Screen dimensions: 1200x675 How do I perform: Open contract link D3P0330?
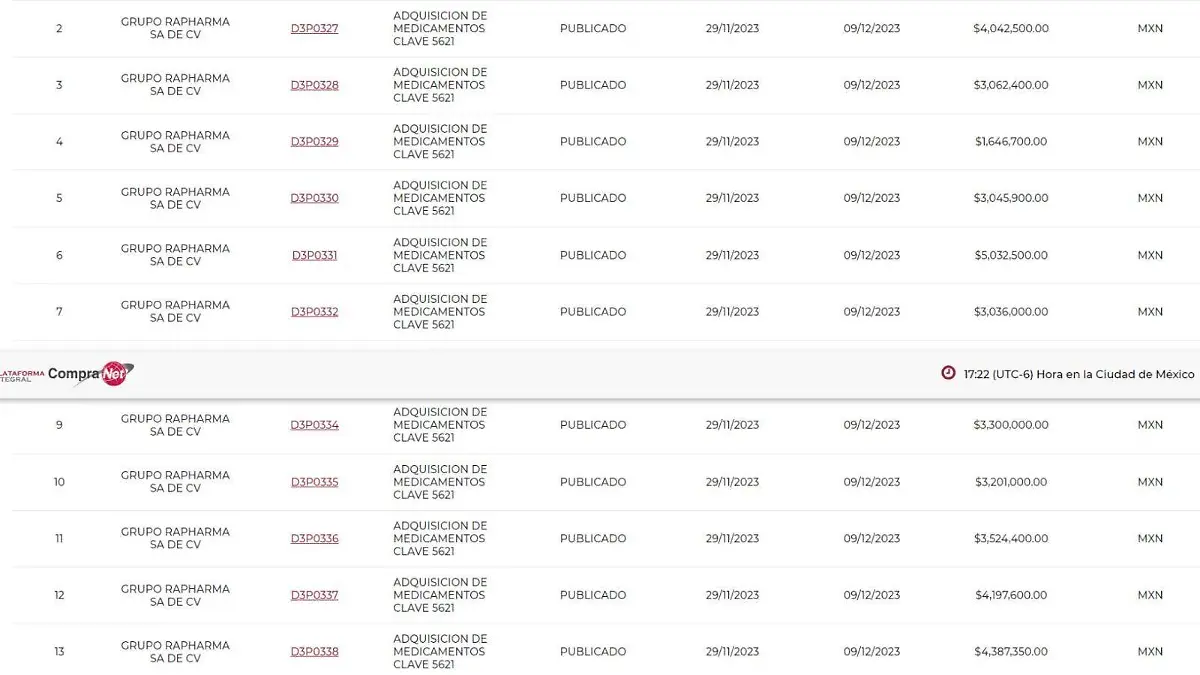314,198
